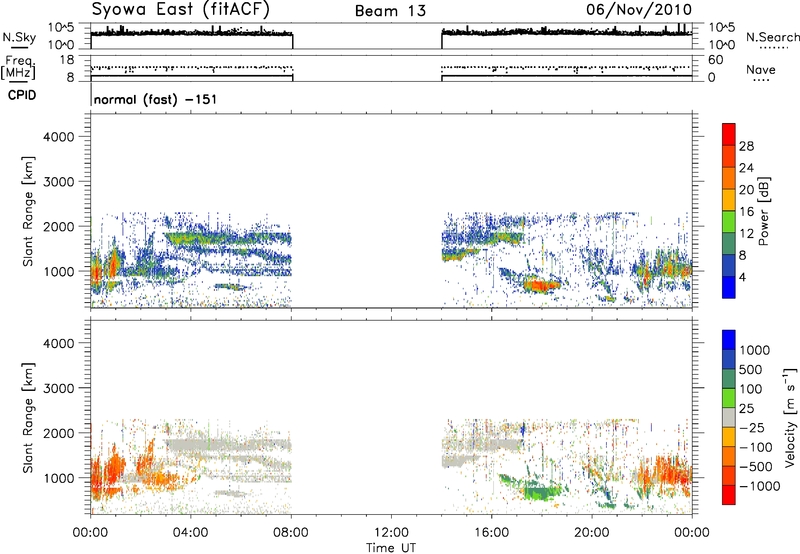
Task: Click the "N.Sky" legend label
Action: pos(19,37)
